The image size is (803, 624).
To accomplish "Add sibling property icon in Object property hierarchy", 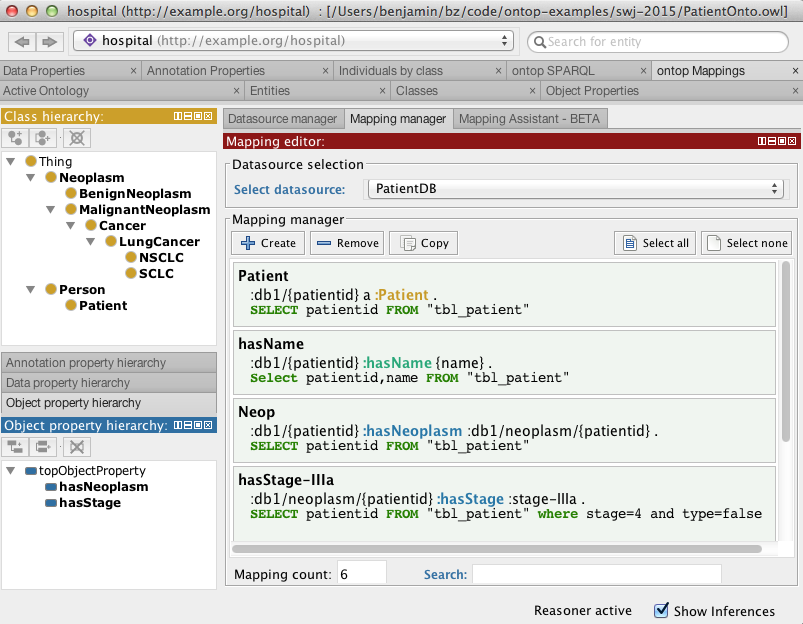I will 43,447.
